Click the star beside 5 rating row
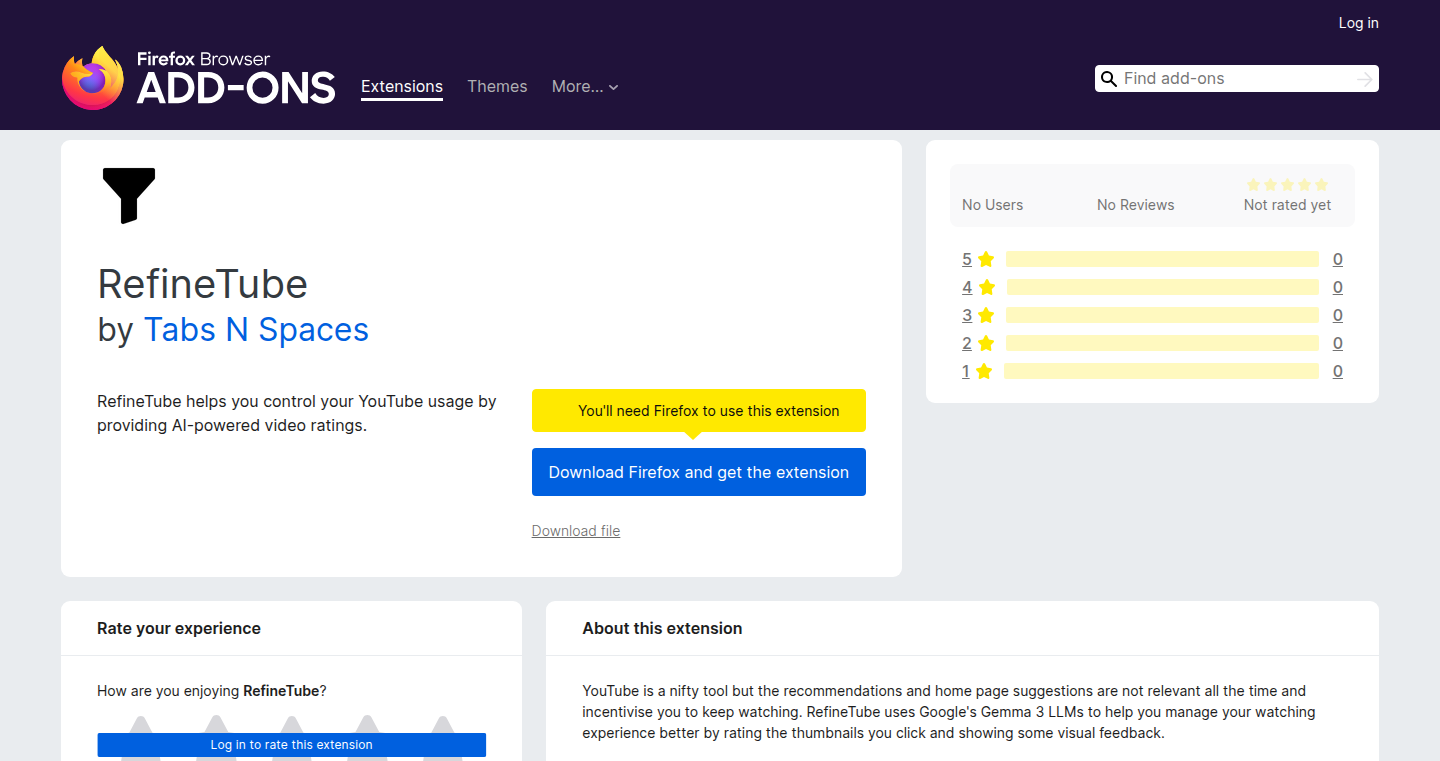Viewport: 1440px width, 761px height. [986, 259]
